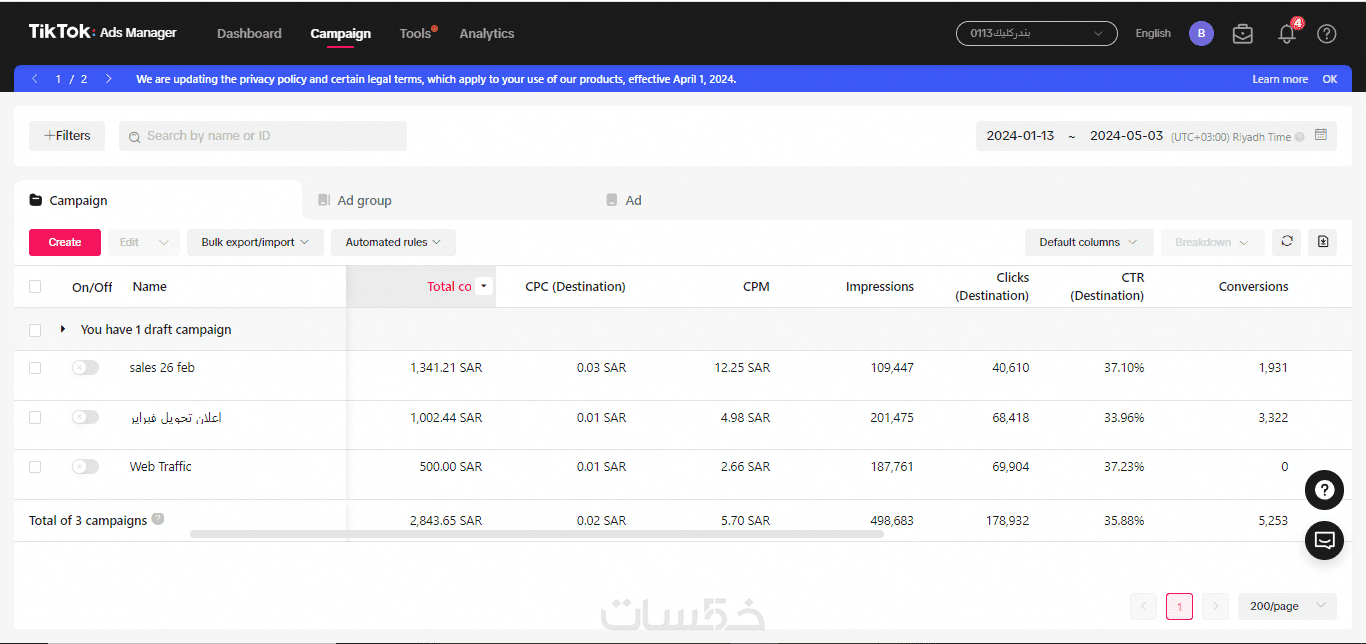Viewport: 1366px width, 644px height.
Task: Open the Total cost column sort arrow
Action: (x=484, y=286)
